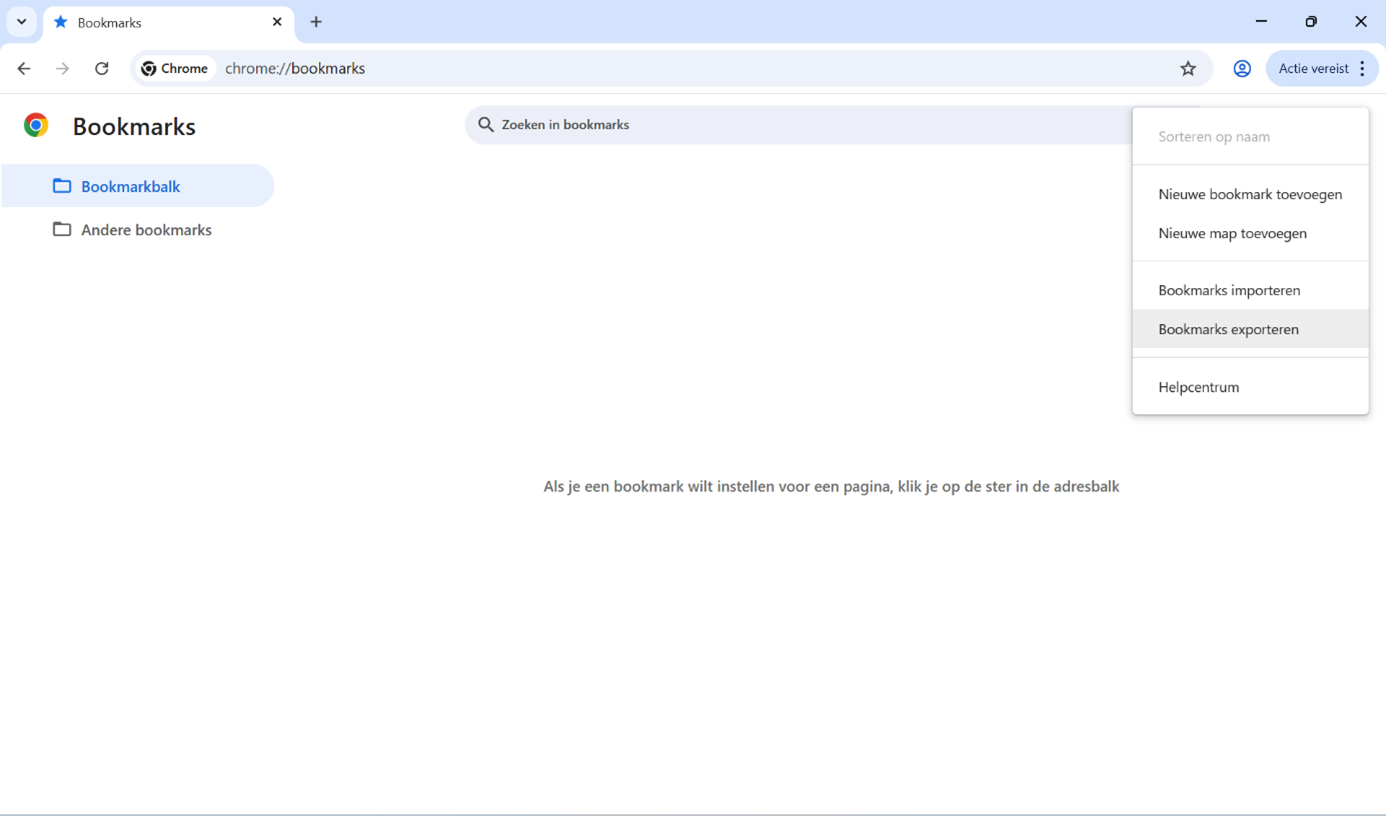Open the three-dot more options menu

[1363, 68]
